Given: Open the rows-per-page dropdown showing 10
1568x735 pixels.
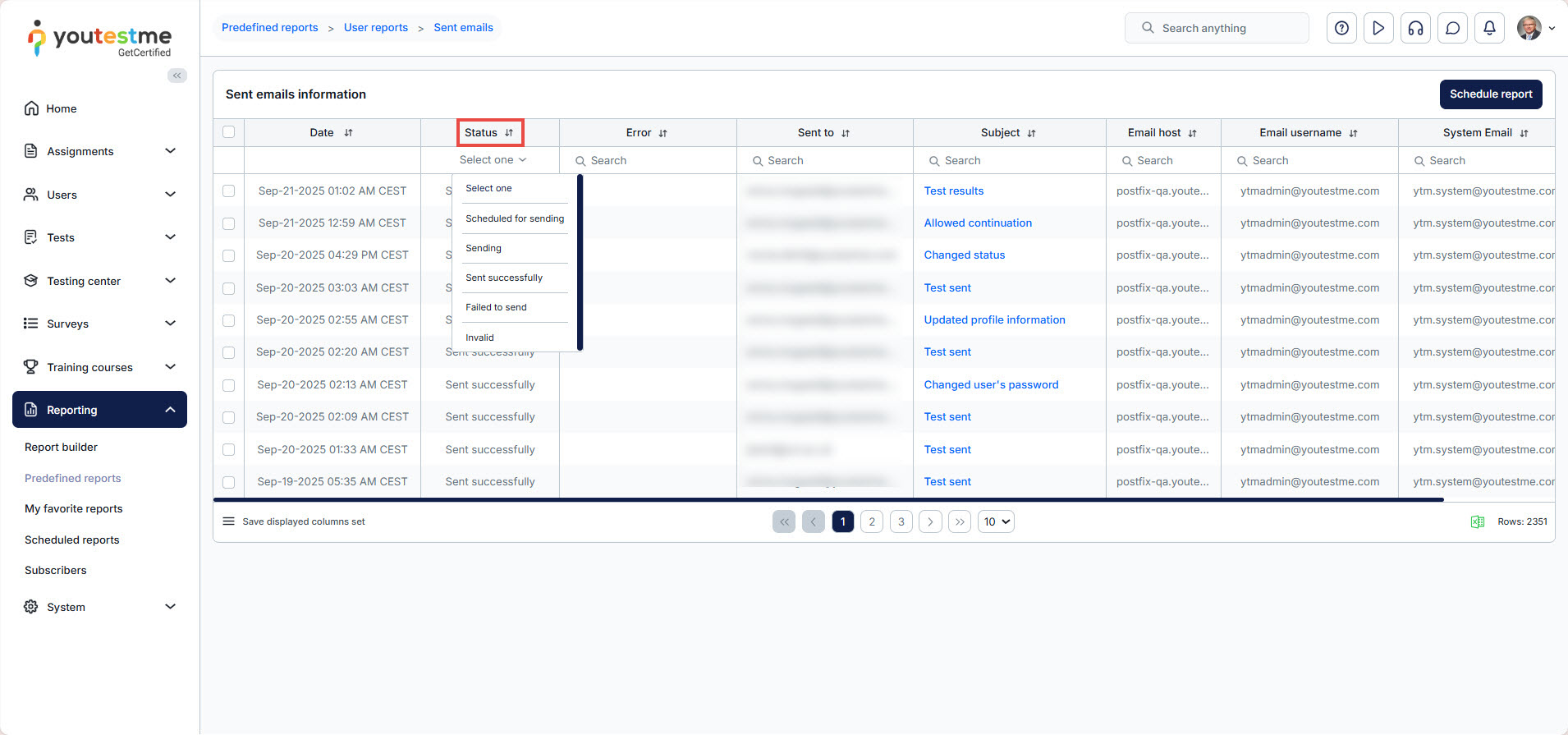Looking at the screenshot, I should click(996, 521).
